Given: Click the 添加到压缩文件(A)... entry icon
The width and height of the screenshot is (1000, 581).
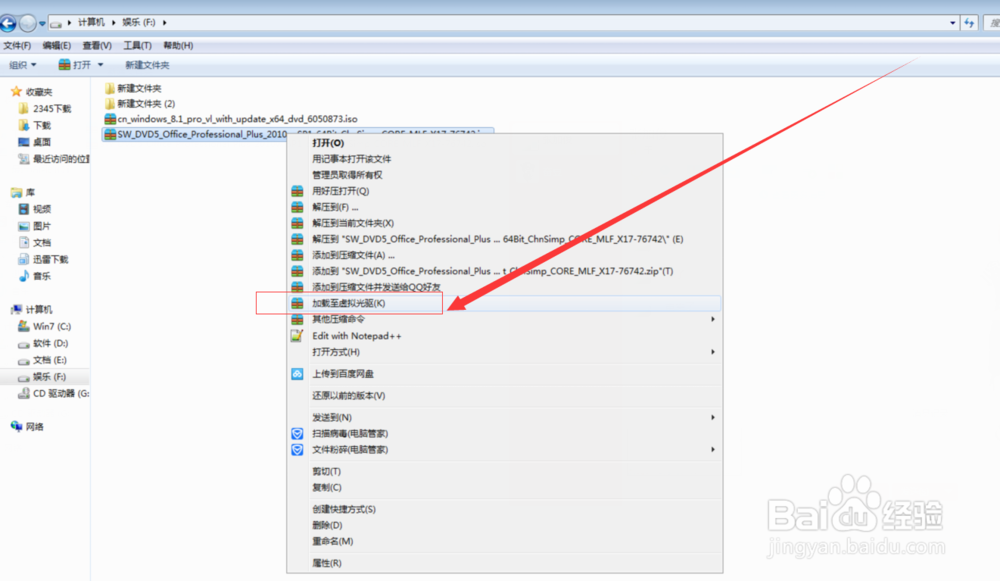Looking at the screenshot, I should (297, 254).
